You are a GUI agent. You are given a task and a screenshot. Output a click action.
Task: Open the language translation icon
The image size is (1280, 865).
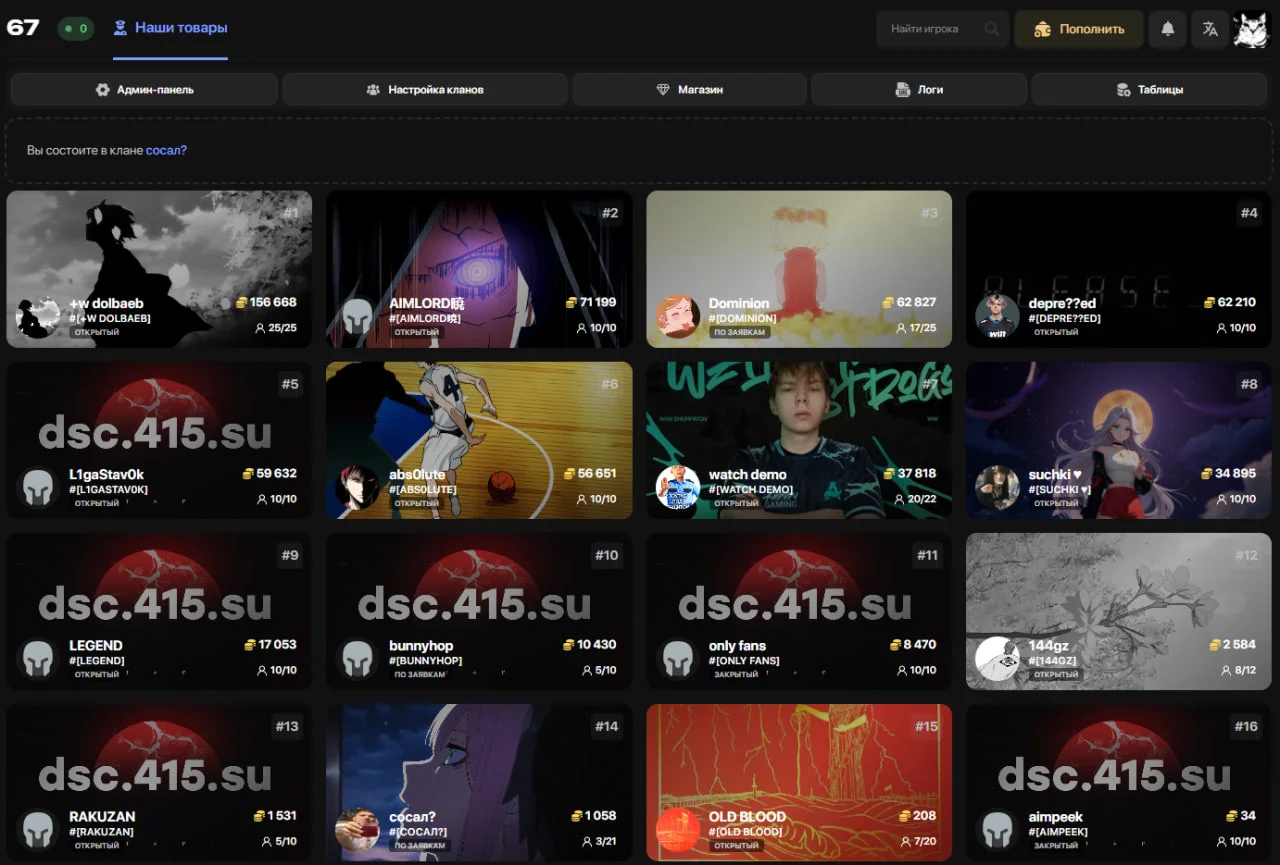click(x=1210, y=29)
